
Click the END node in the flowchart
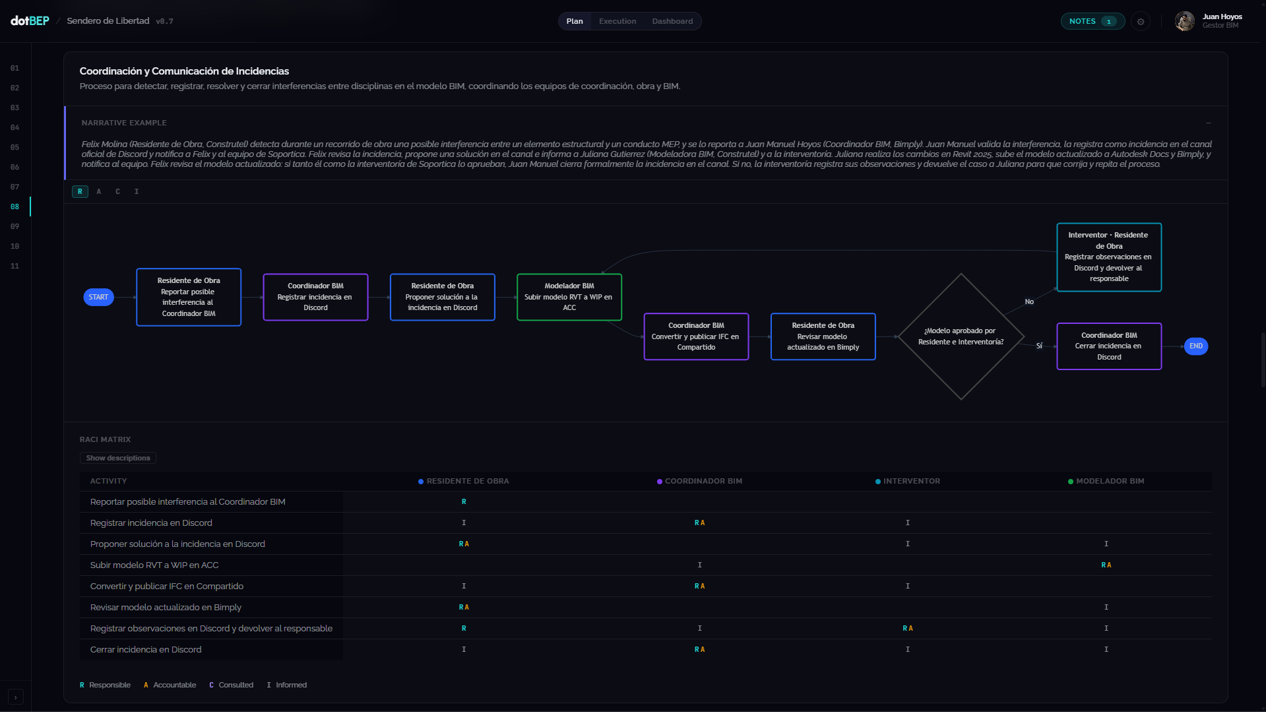click(1196, 346)
